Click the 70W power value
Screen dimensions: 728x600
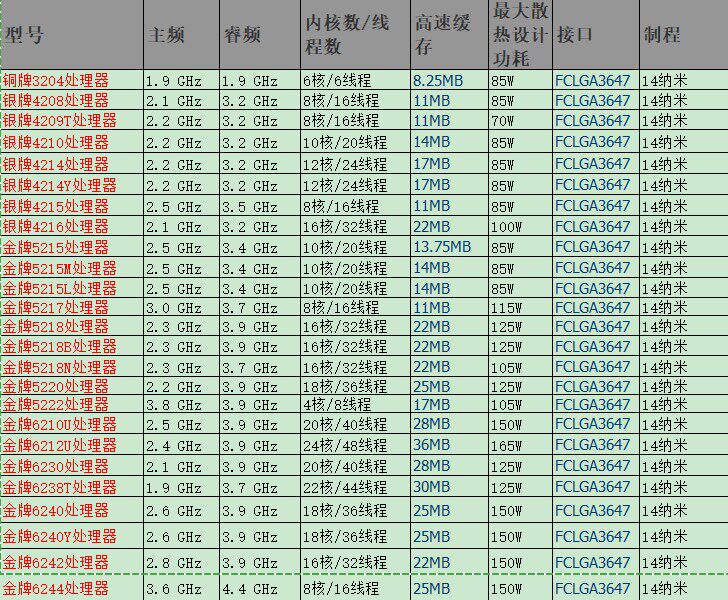coord(502,121)
